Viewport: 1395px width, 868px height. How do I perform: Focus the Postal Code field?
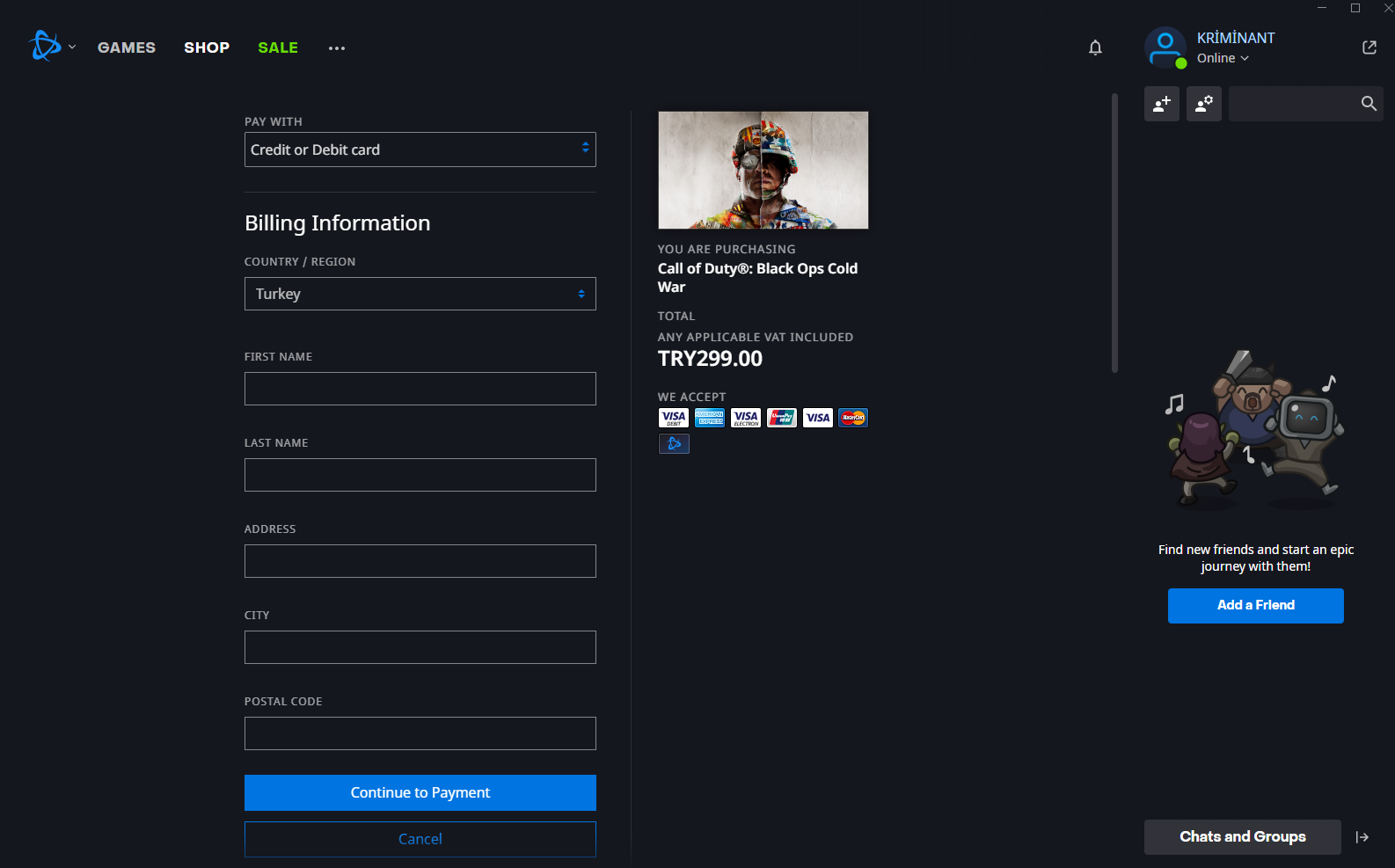click(x=420, y=733)
